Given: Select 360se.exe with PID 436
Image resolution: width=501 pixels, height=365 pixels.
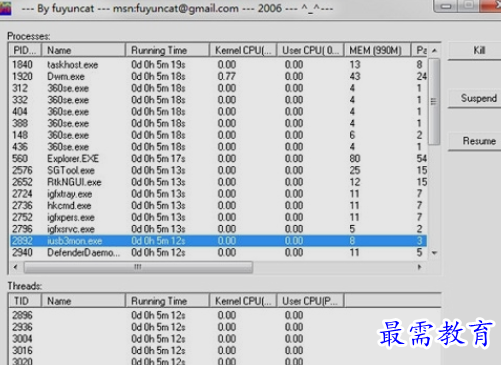Looking at the screenshot, I should pyautogui.click(x=218, y=147).
